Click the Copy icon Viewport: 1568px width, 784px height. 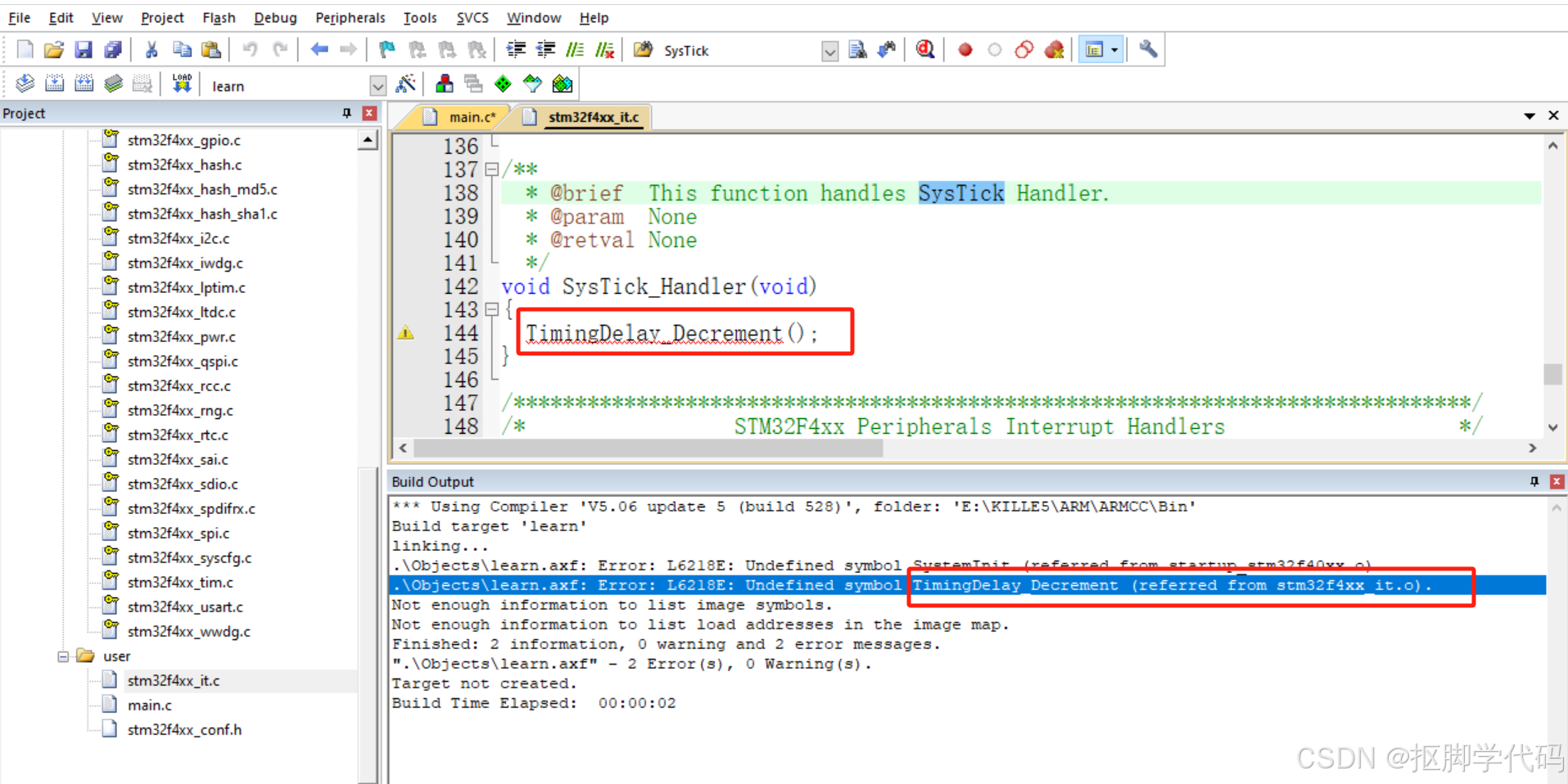181,50
